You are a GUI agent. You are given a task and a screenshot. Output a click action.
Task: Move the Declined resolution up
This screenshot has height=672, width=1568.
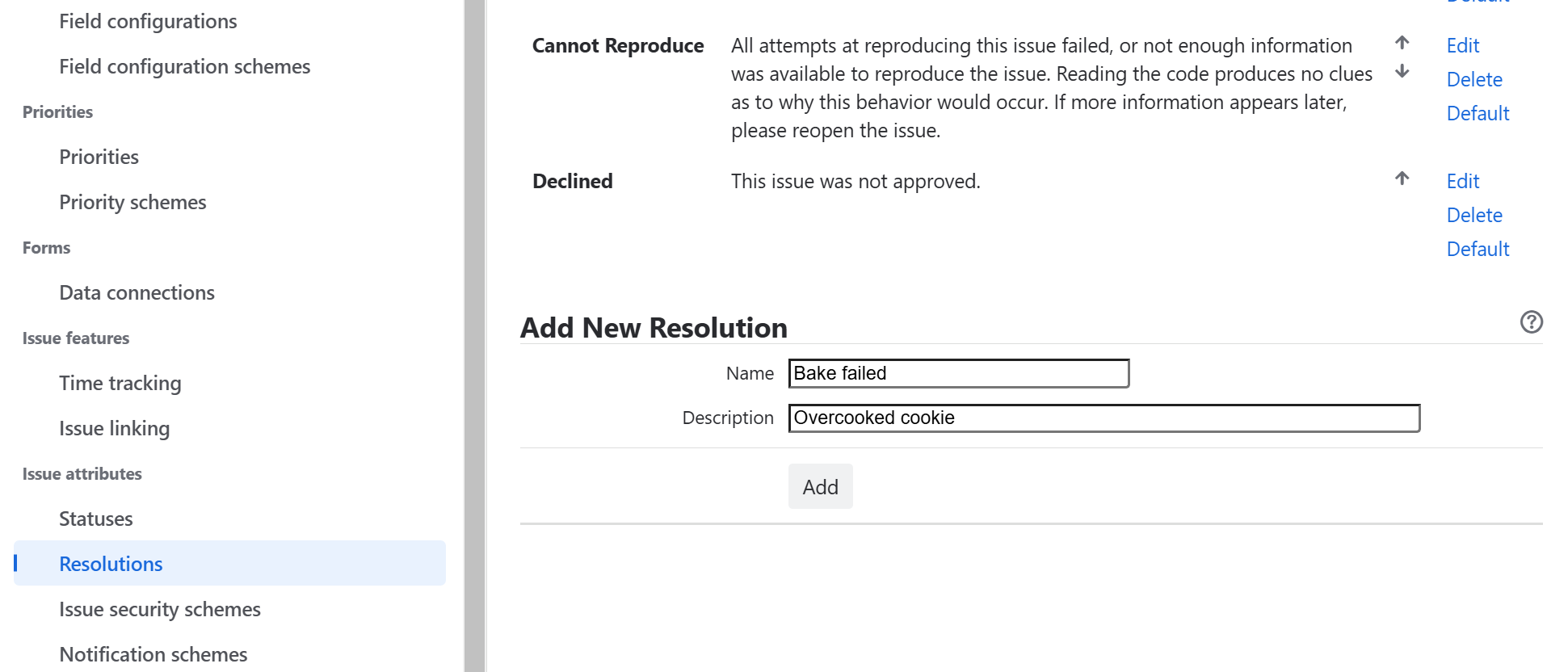(1402, 180)
